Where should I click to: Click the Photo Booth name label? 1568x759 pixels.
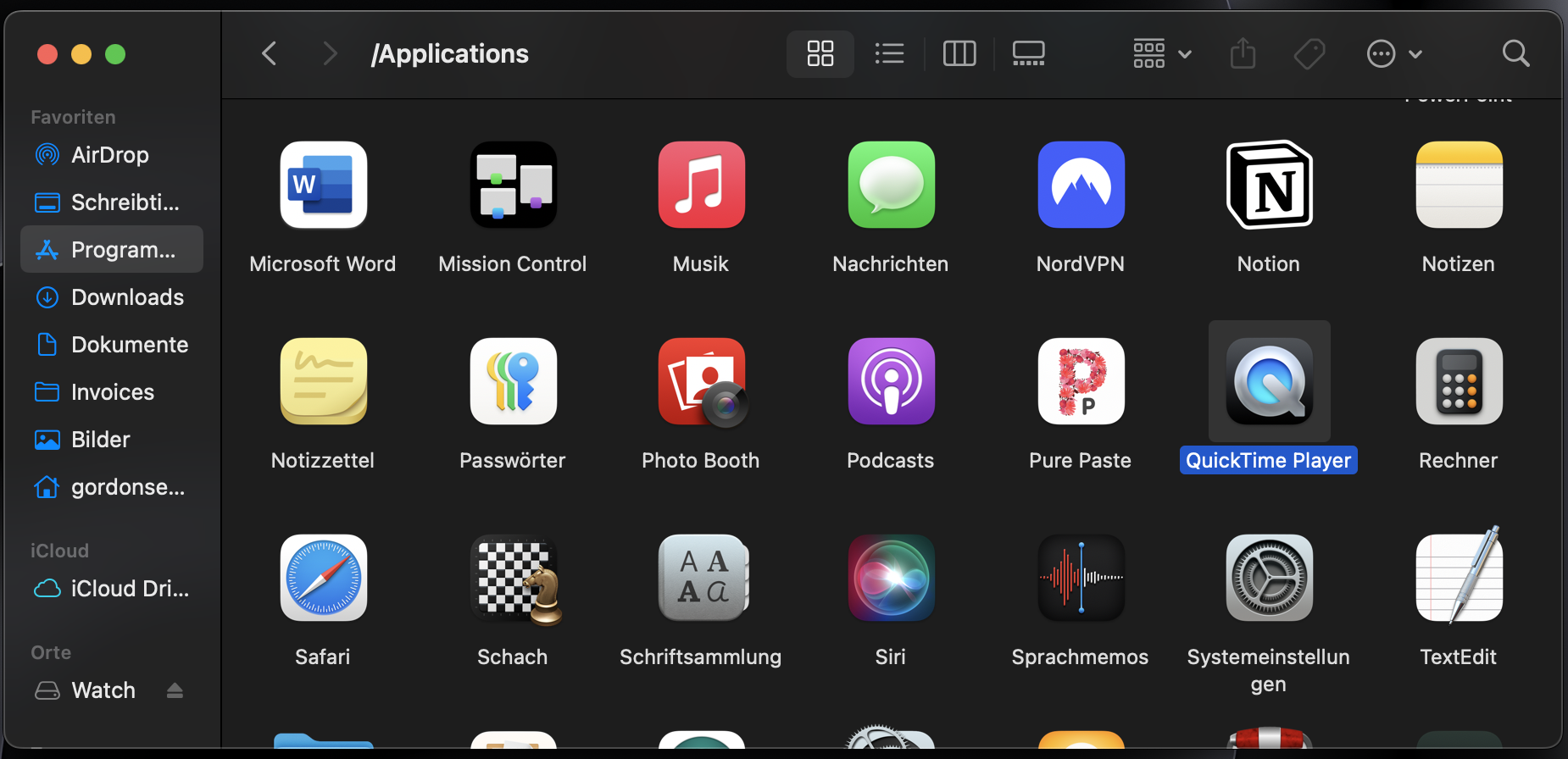pyautogui.click(x=701, y=460)
